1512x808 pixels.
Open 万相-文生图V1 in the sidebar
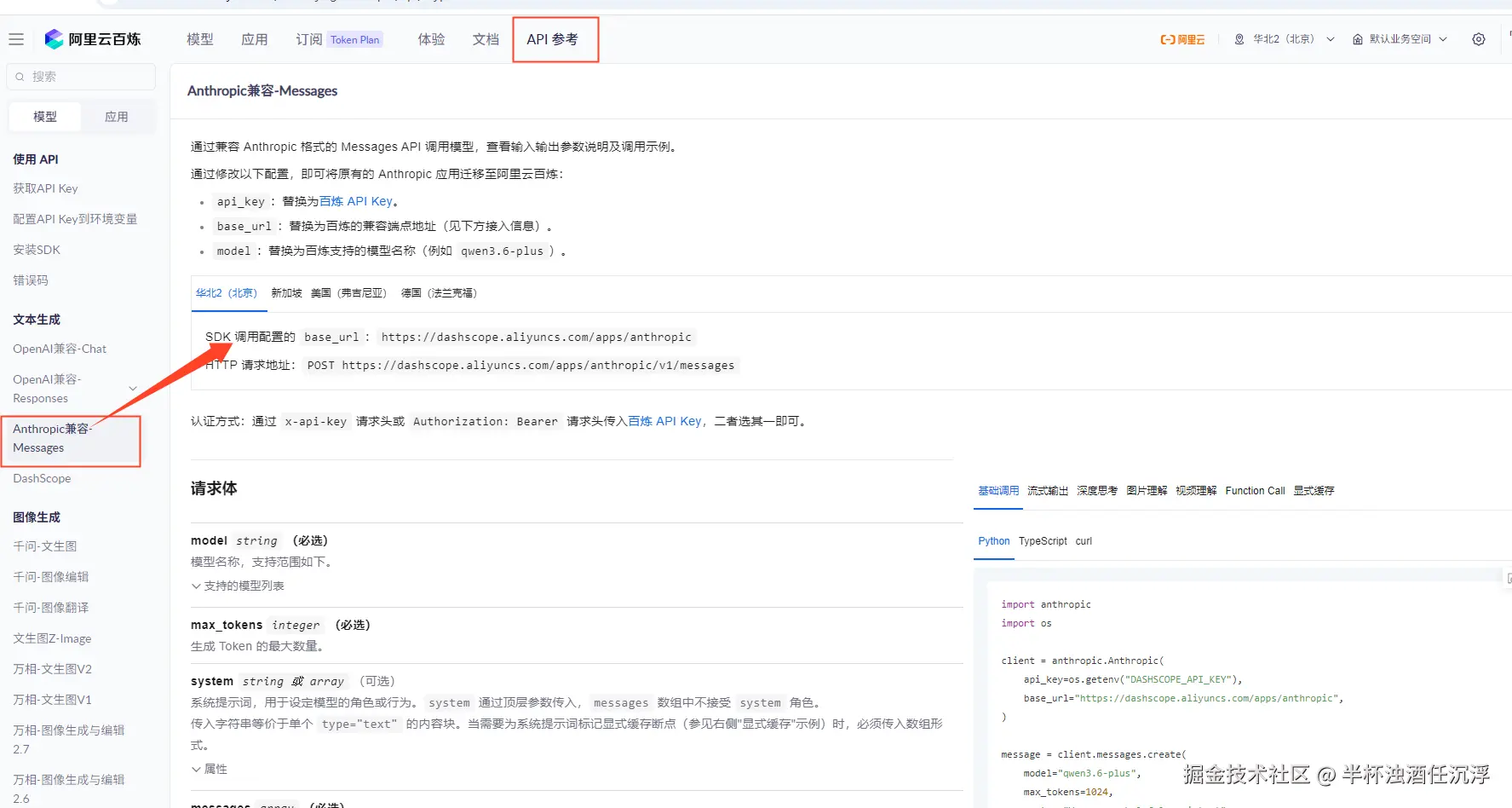pos(52,700)
